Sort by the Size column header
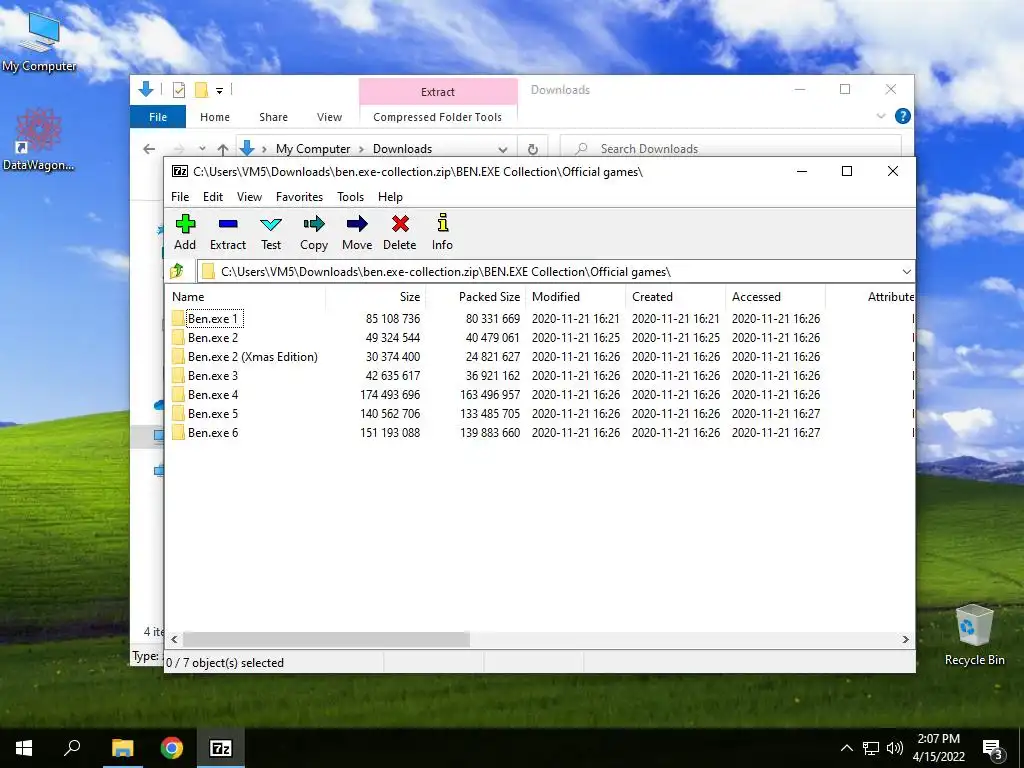This screenshot has height=768, width=1024. pyautogui.click(x=376, y=296)
